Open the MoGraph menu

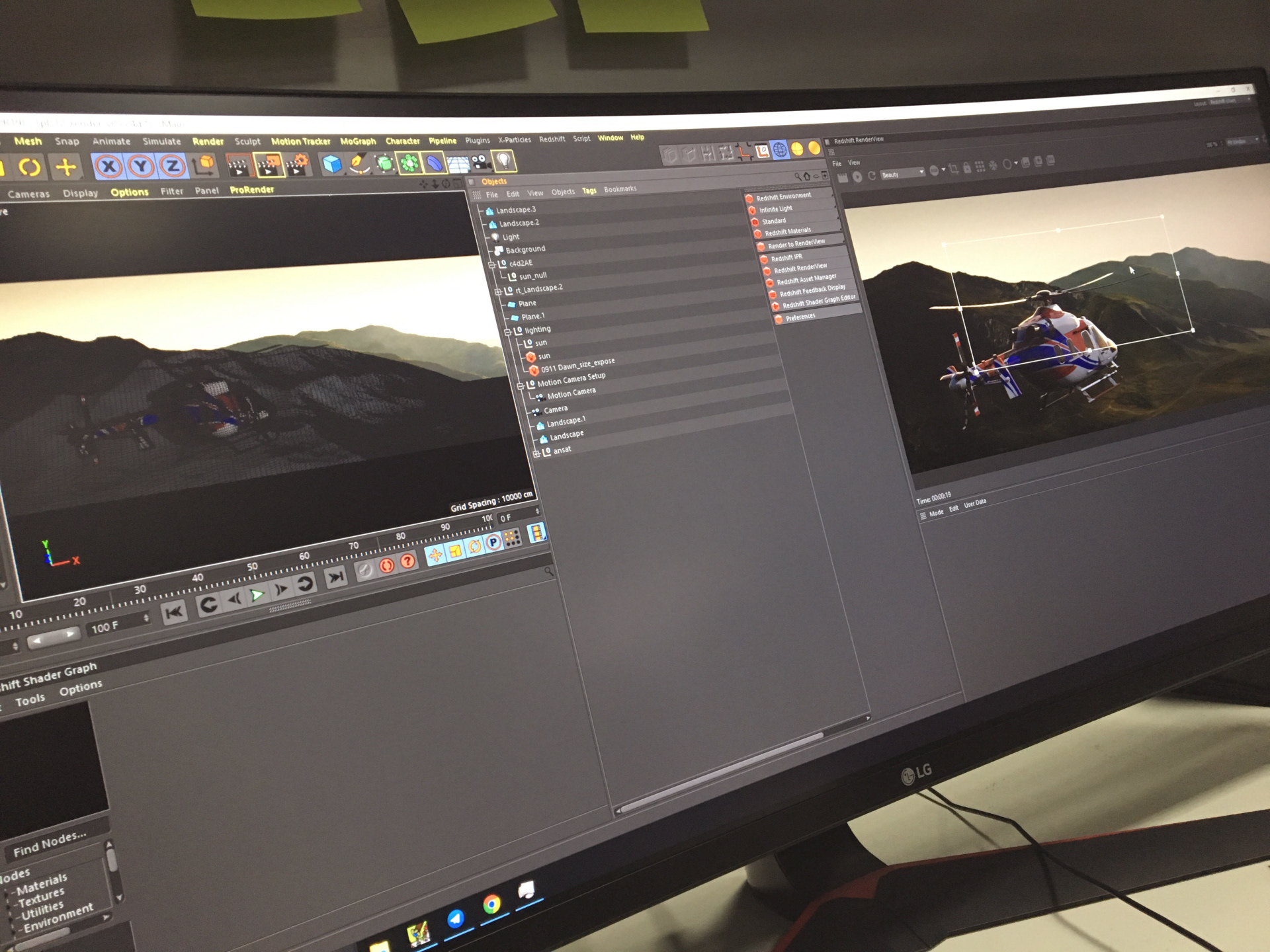click(x=357, y=141)
